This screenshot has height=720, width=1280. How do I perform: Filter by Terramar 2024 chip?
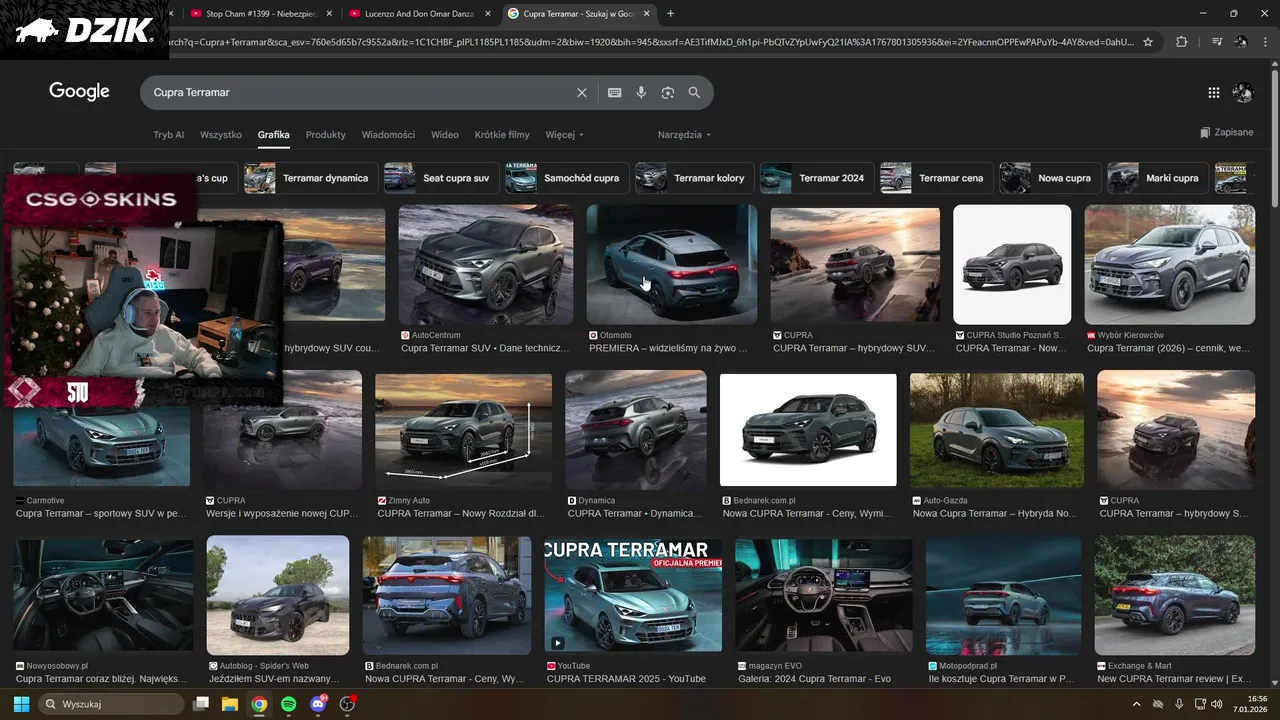[x=817, y=178]
